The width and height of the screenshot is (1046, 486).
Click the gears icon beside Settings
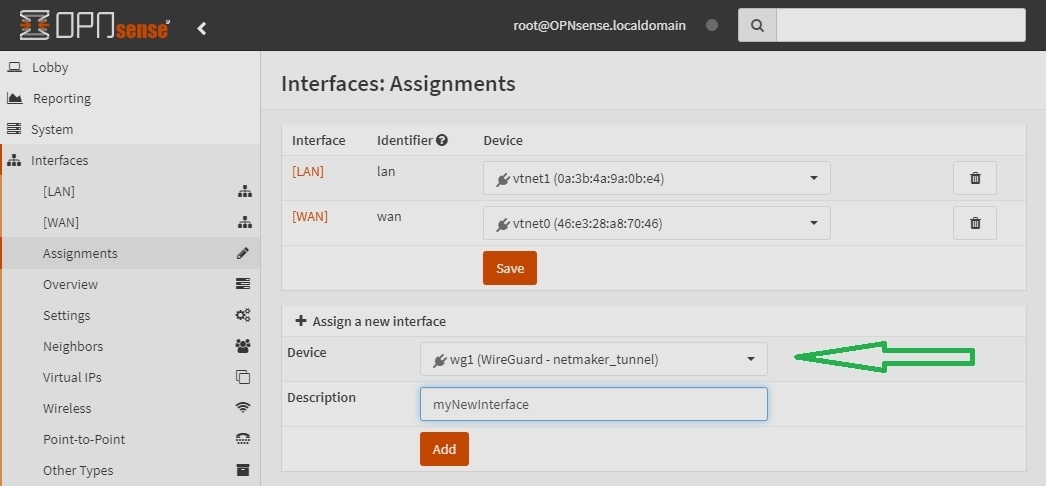click(x=242, y=316)
